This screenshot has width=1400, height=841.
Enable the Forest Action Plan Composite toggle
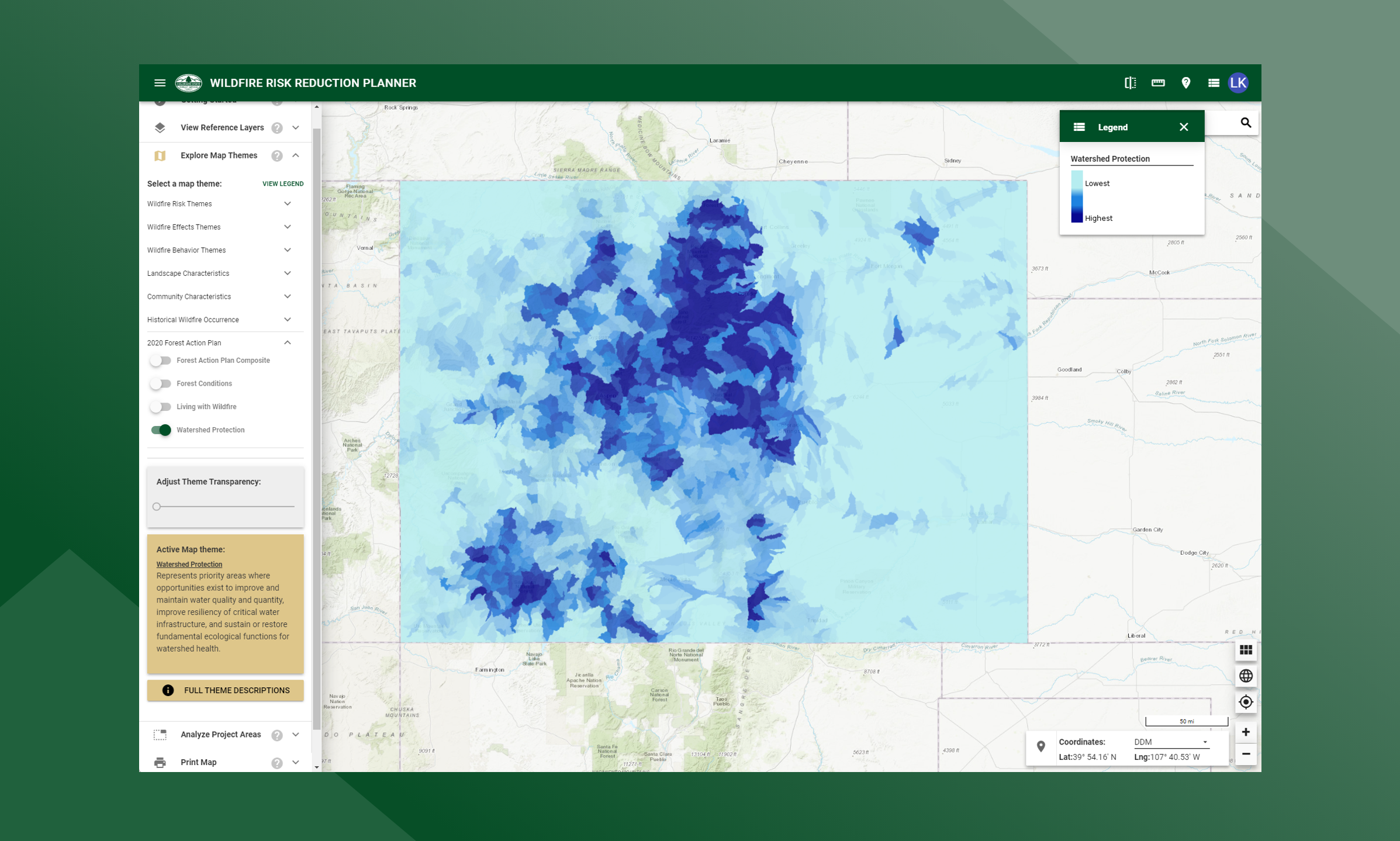click(x=160, y=361)
